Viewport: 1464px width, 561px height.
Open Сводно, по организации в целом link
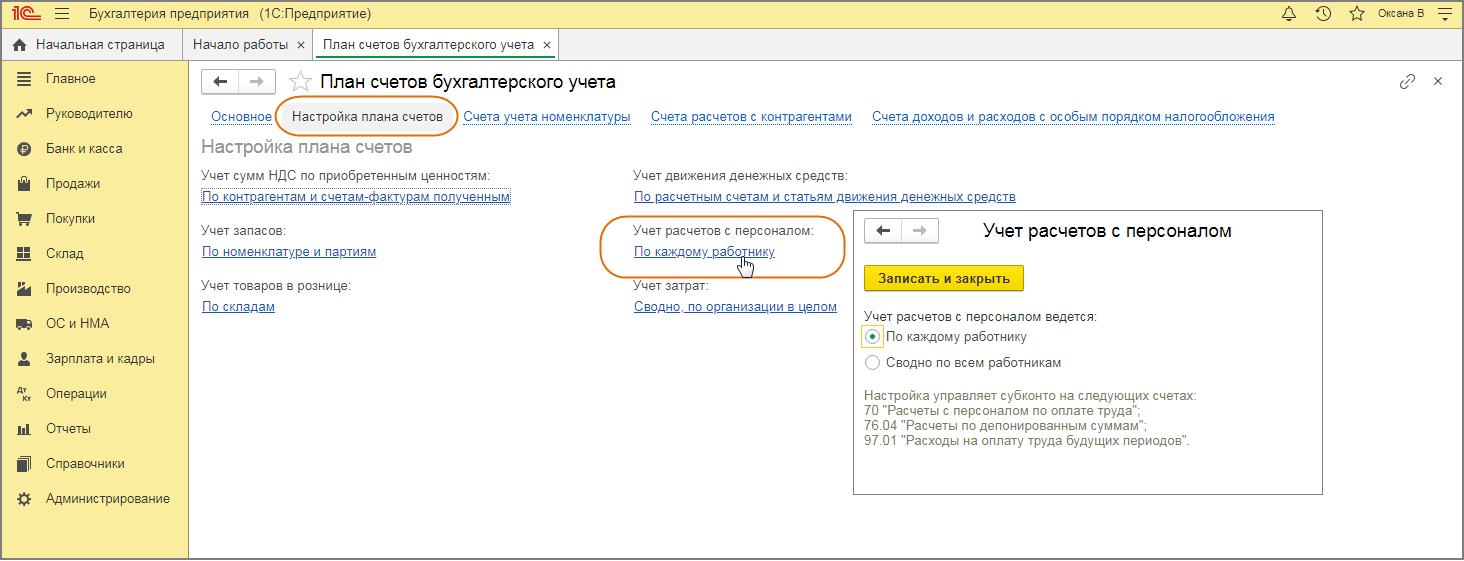click(x=735, y=307)
